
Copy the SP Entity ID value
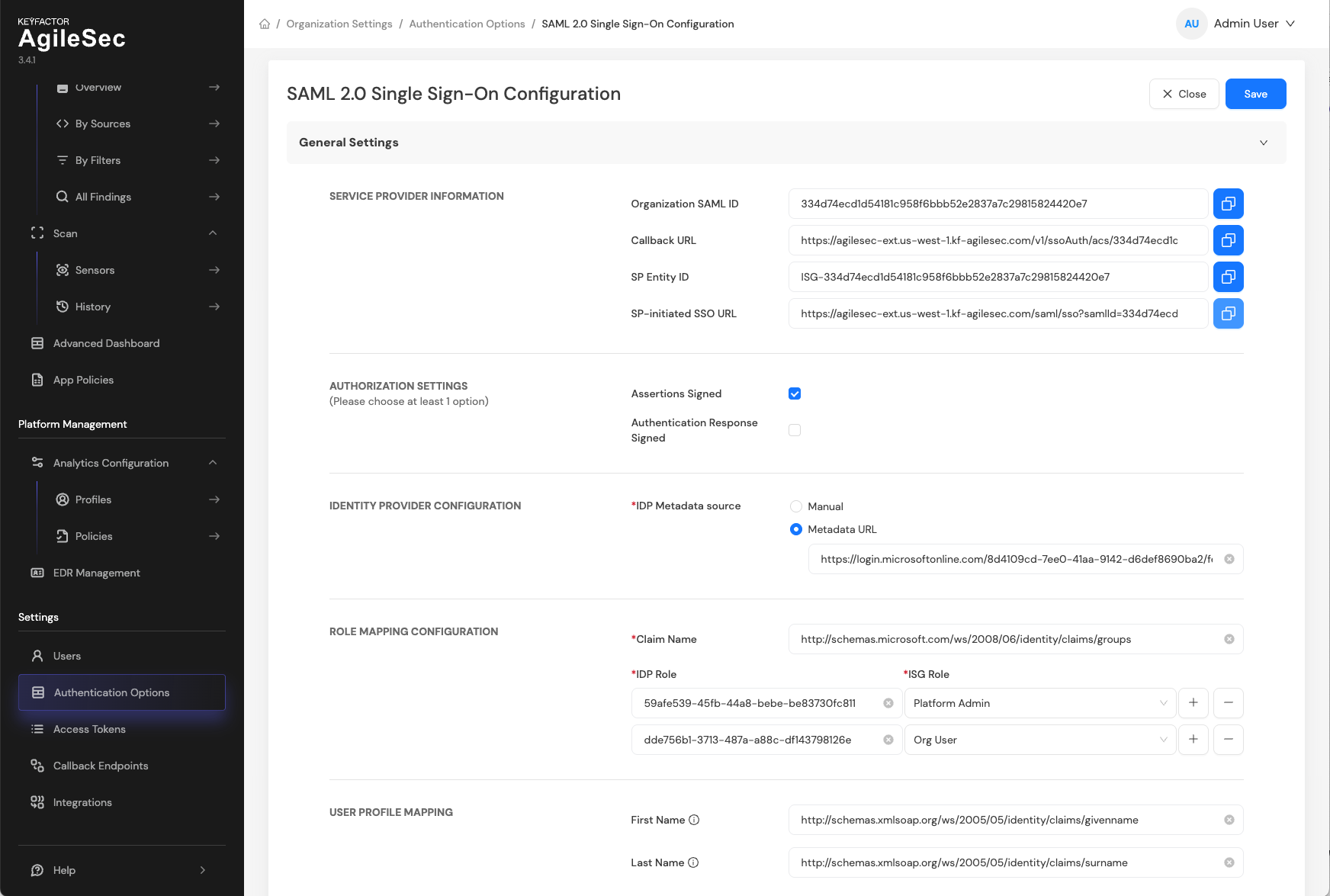[1228, 277]
